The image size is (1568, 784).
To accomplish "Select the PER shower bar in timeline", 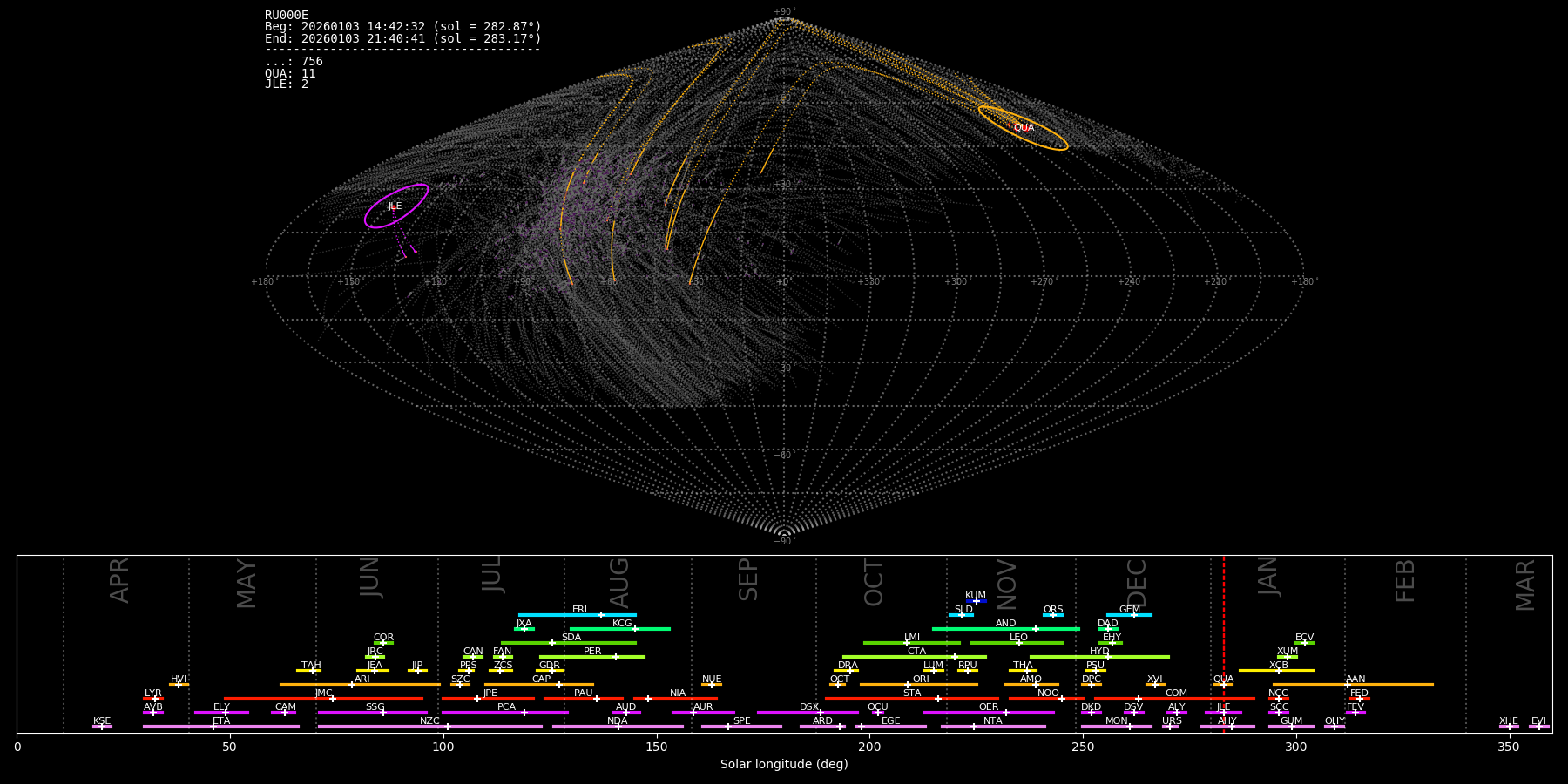I will point(592,657).
